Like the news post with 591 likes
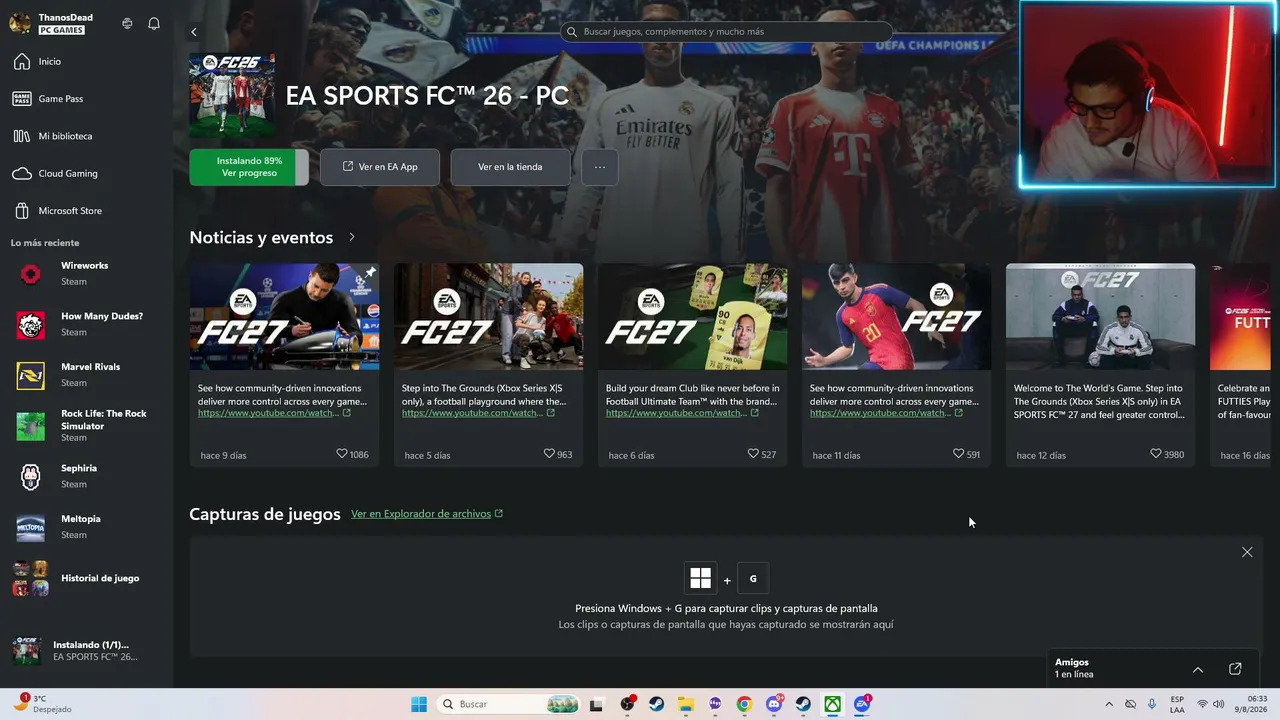 pos(959,454)
